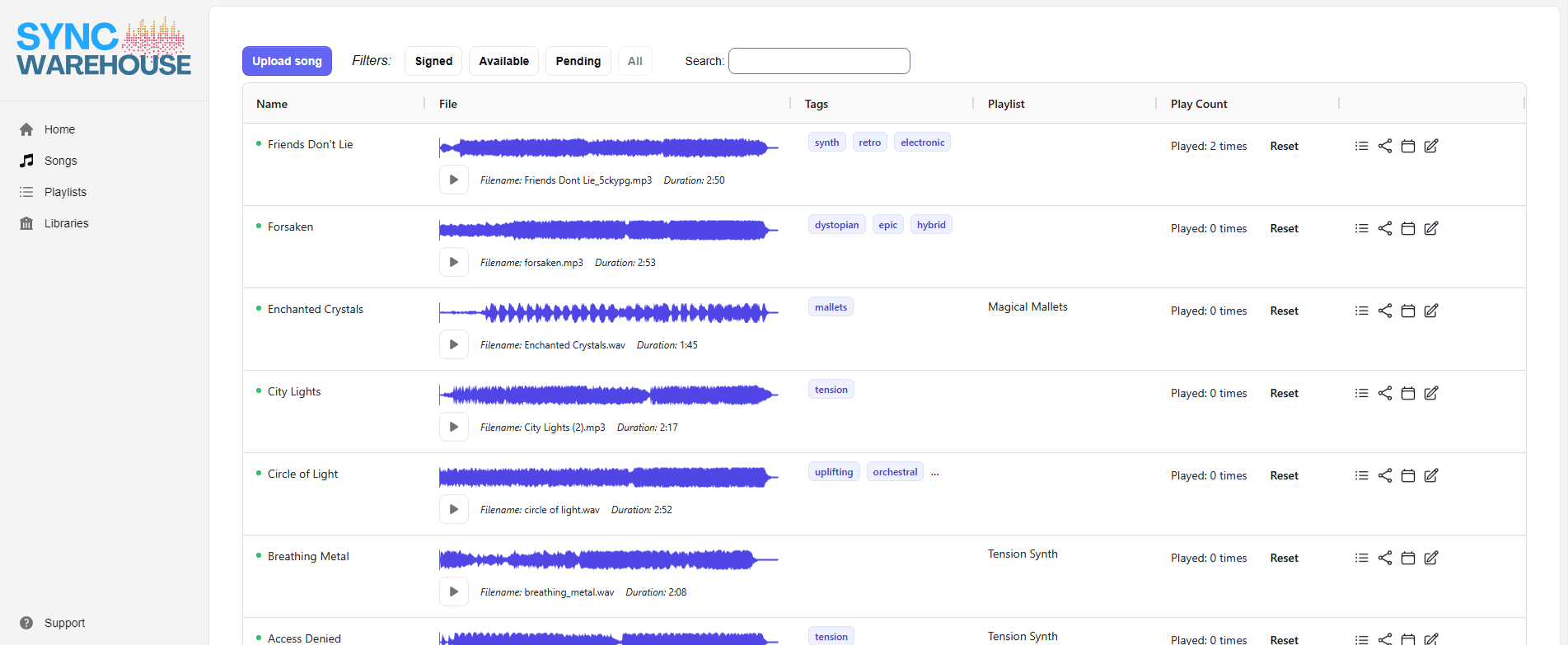Share the Friends Don't Lie song
The image size is (1568, 645).
click(1385, 146)
